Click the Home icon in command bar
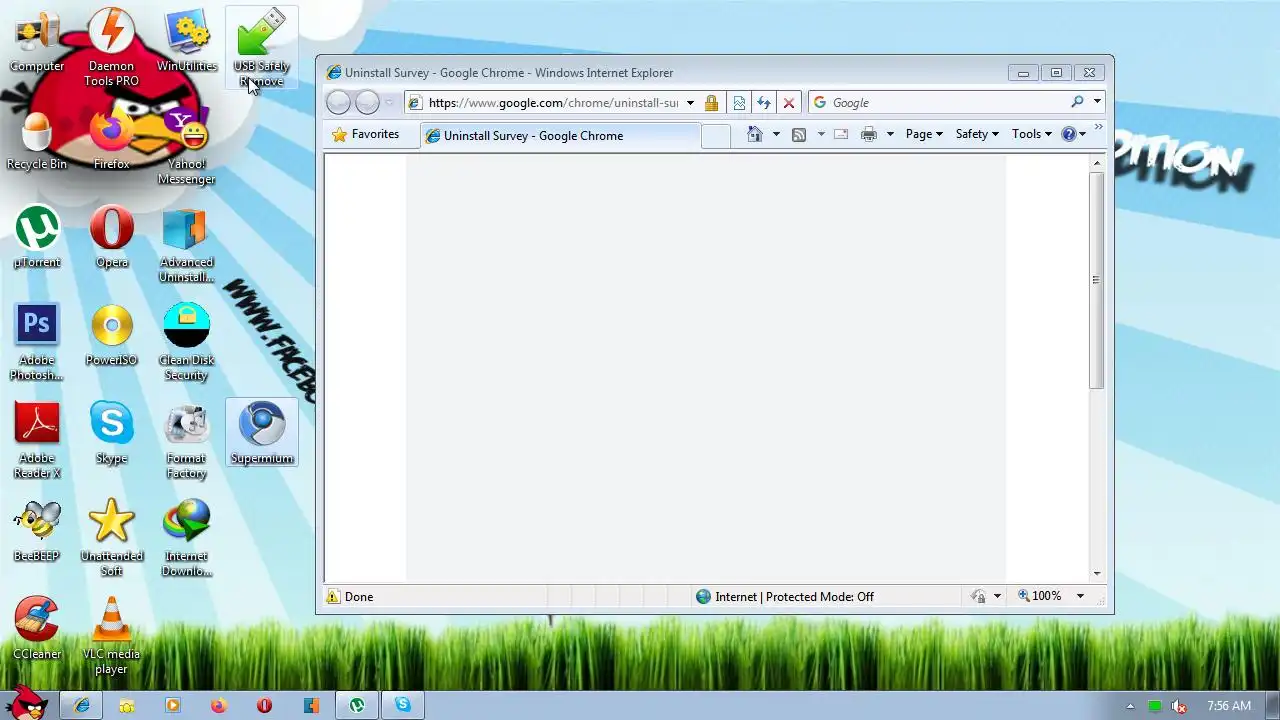 pyautogui.click(x=755, y=134)
